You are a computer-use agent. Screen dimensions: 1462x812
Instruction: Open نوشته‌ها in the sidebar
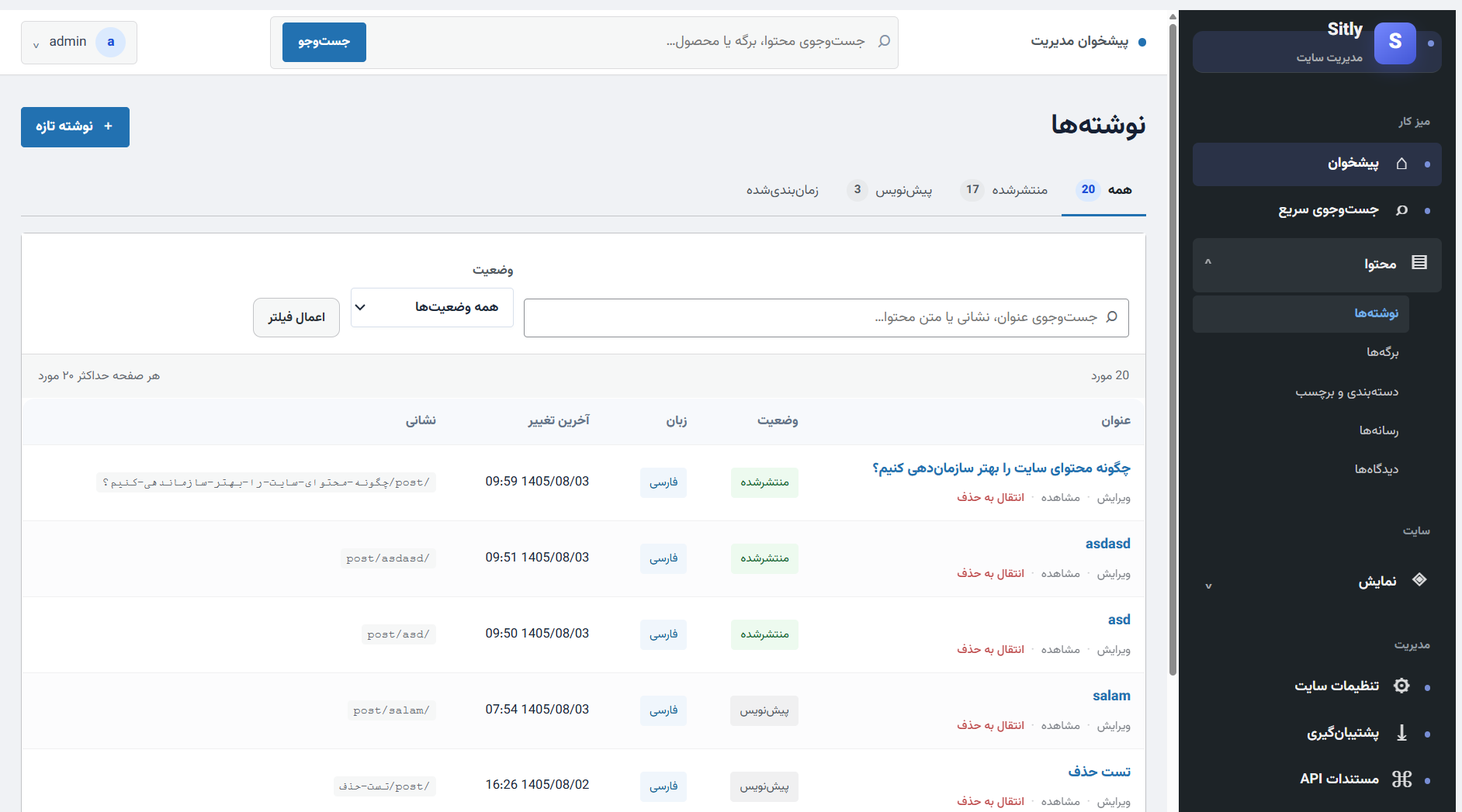point(1301,314)
